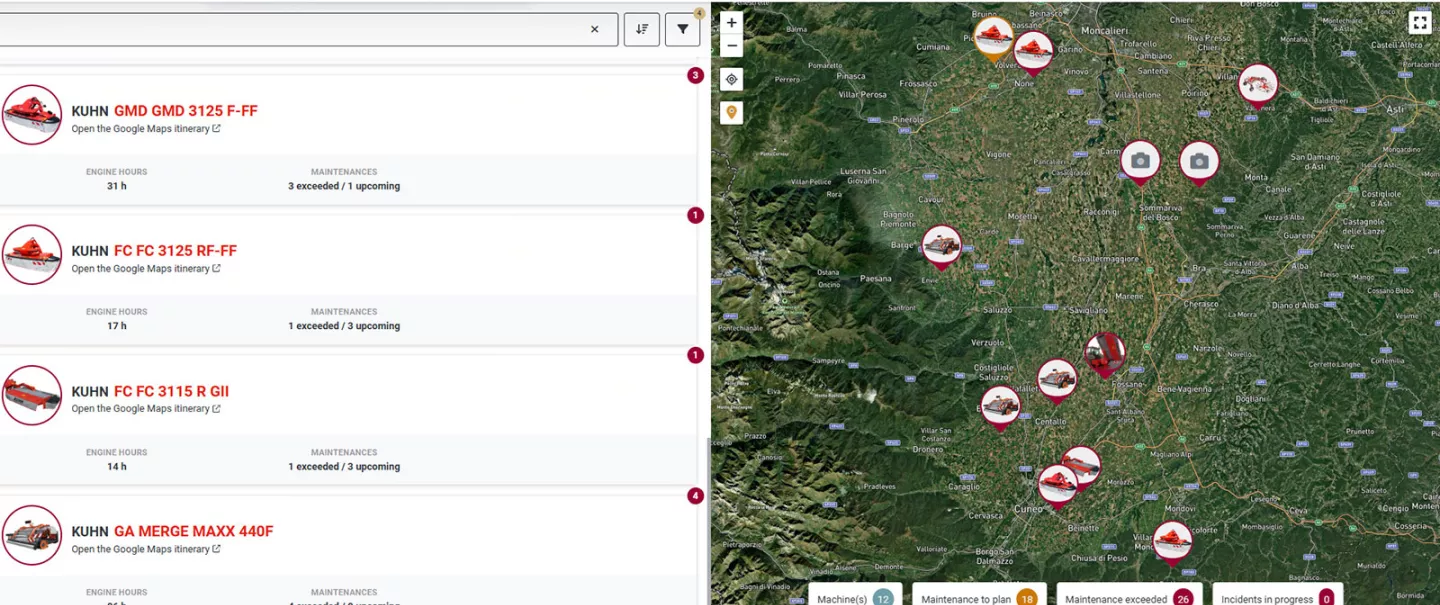This screenshot has height=605, width=1440.
Task: Select the dark red marker above Fossano
Action: pyautogui.click(x=1105, y=355)
